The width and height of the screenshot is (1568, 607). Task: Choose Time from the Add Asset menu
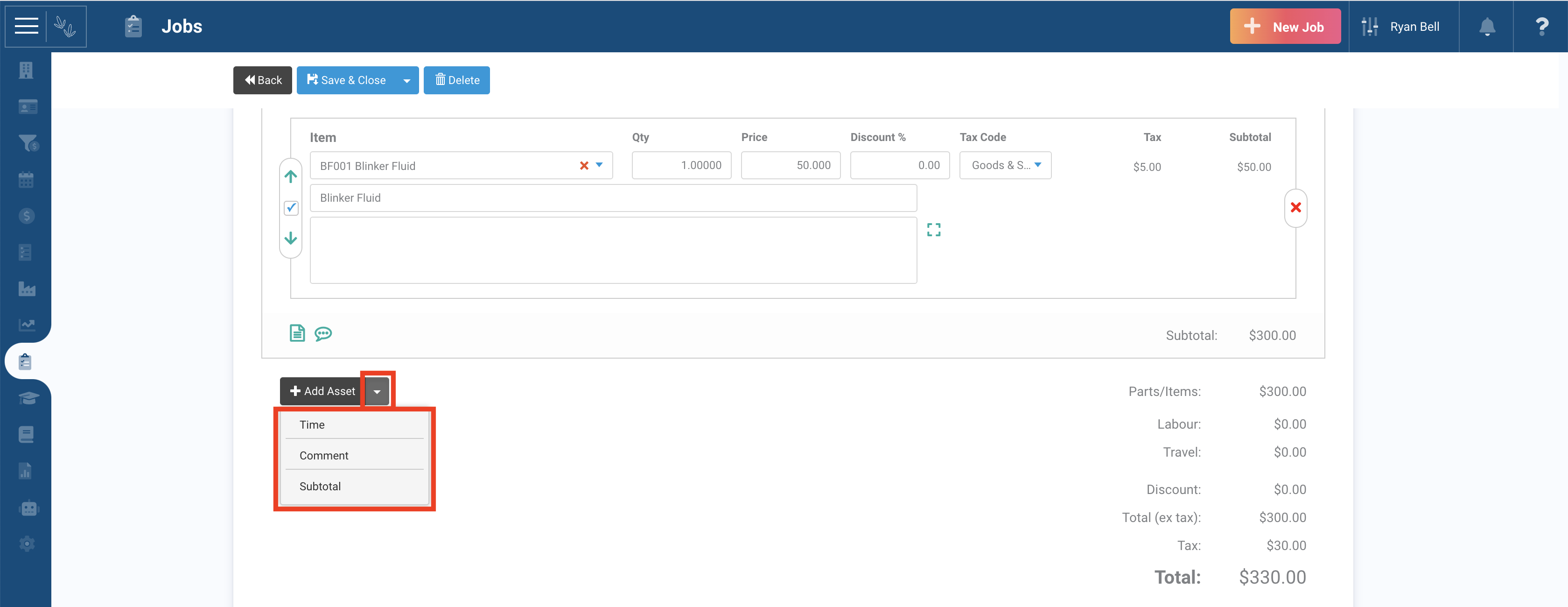pyautogui.click(x=354, y=425)
